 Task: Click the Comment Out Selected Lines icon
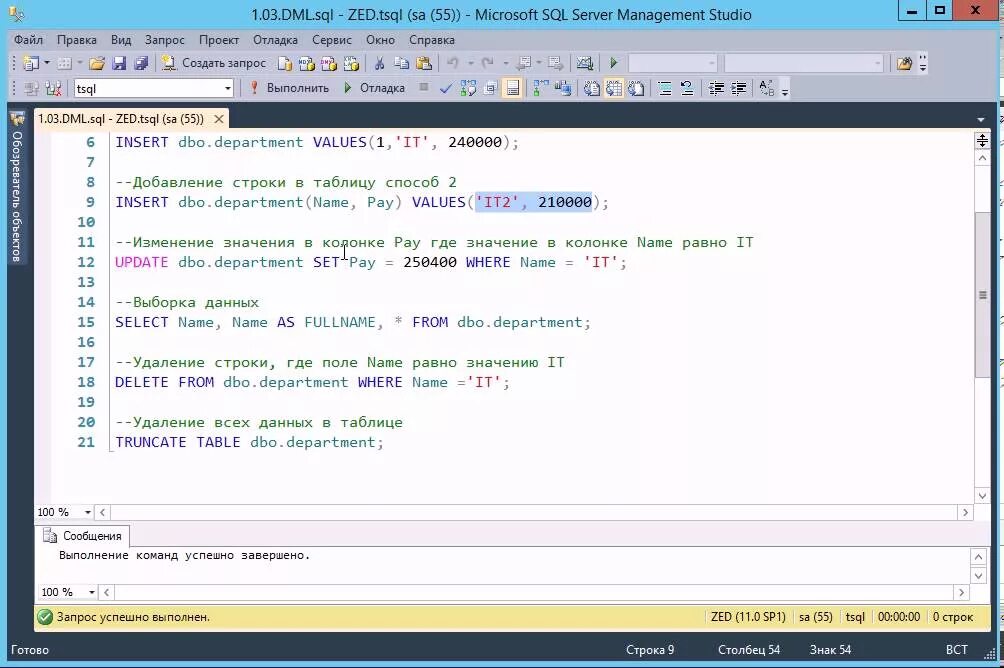tap(665, 88)
